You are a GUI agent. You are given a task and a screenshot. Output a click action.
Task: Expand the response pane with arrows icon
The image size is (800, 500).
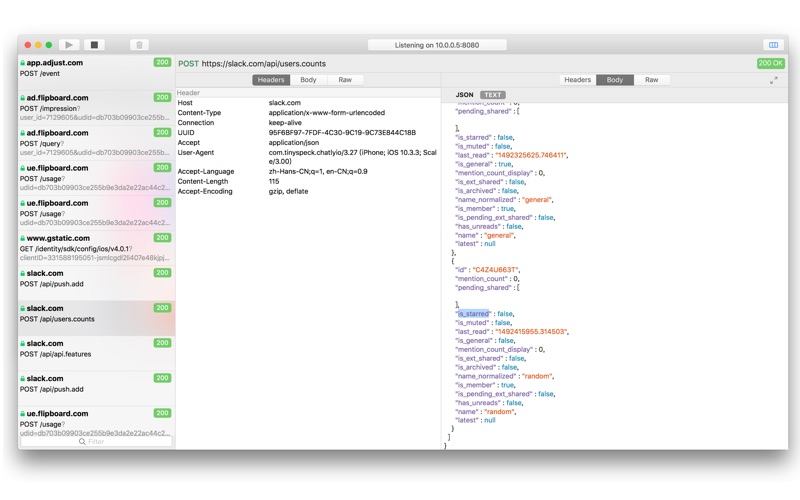[774, 80]
